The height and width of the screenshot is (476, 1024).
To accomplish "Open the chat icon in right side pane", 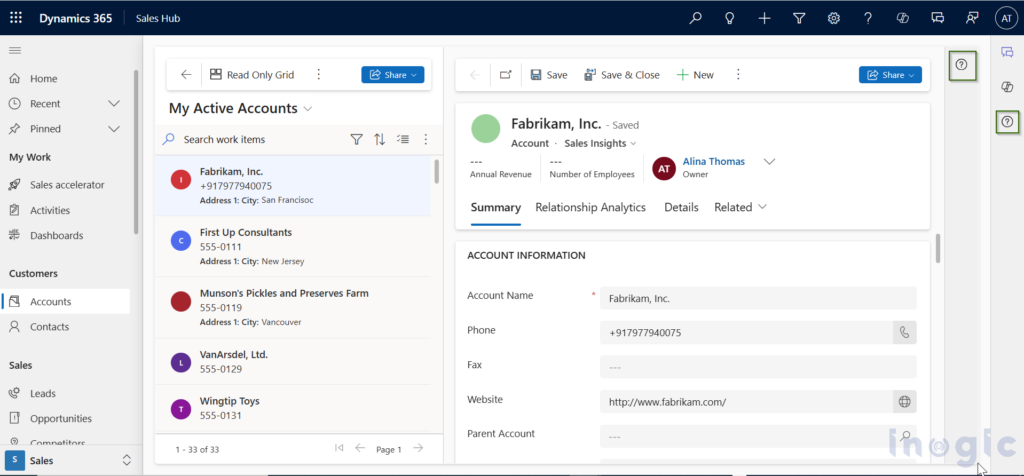I will [x=1007, y=53].
